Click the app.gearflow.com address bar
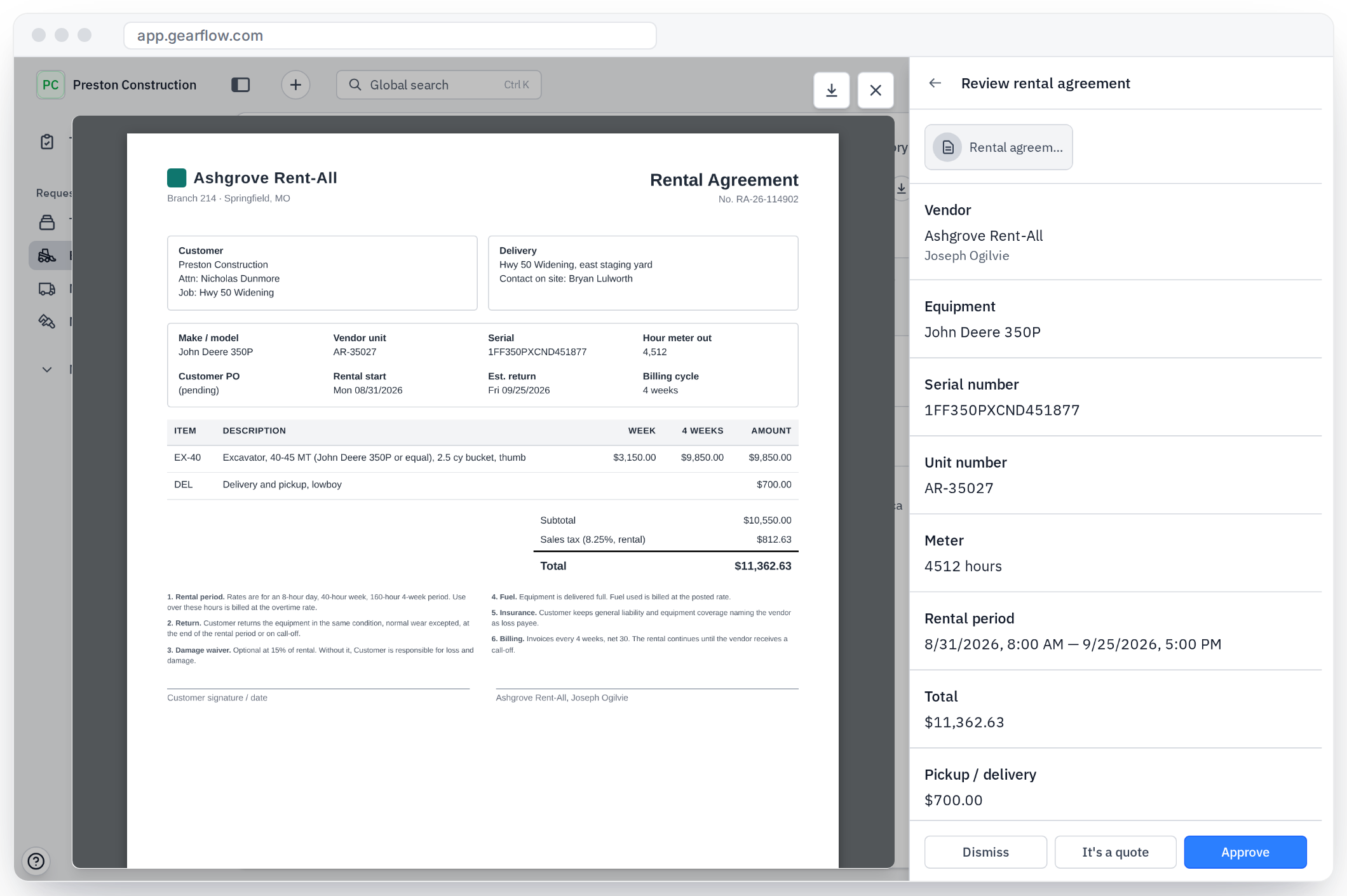Viewport: 1347px width, 896px height. point(389,36)
